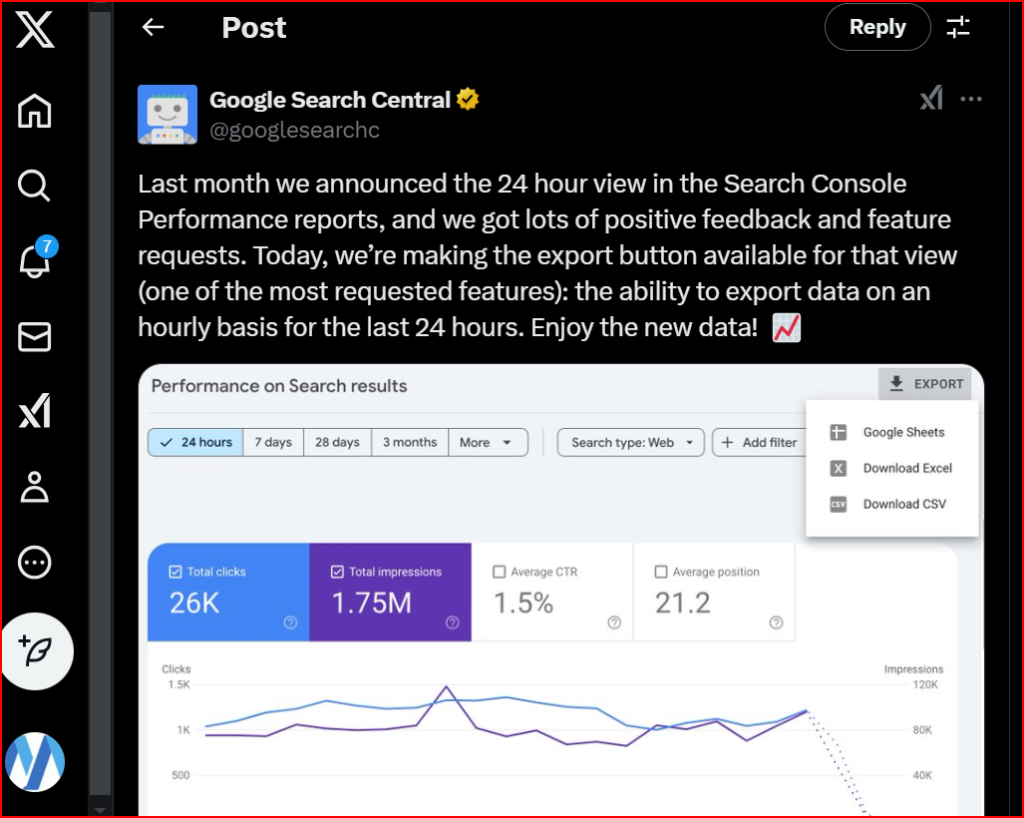The image size is (1024, 818).
Task: Open help icon on Average CTR card
Action: point(615,623)
